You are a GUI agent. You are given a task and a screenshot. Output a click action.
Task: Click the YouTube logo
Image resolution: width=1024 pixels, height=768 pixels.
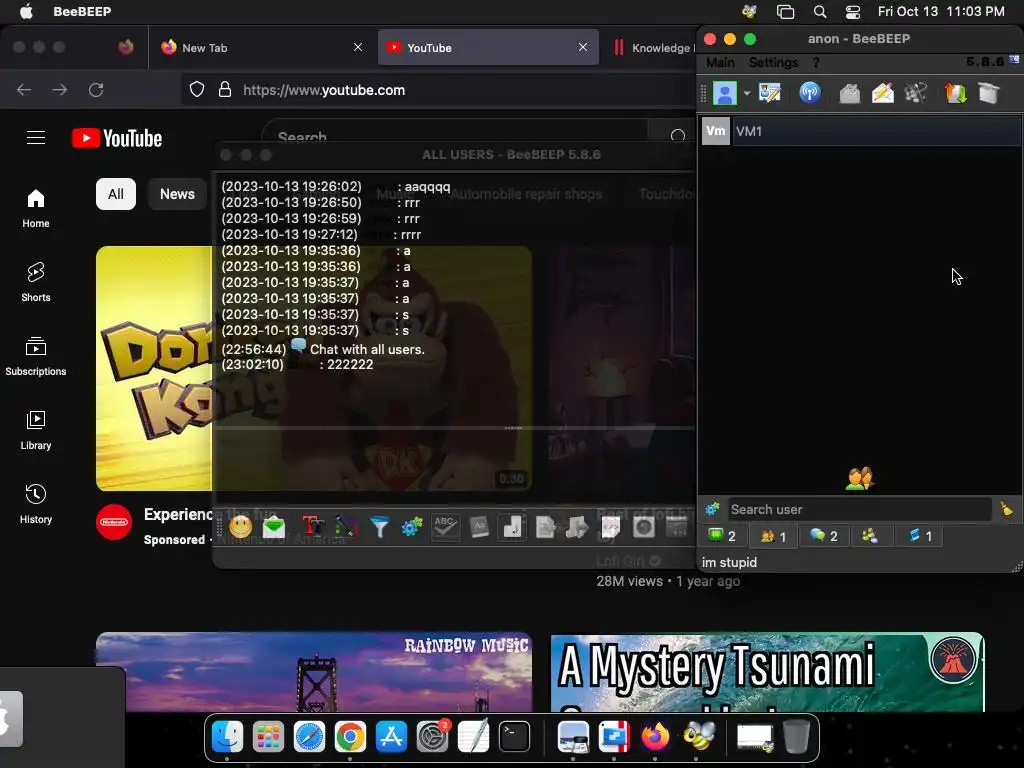[x=117, y=138]
